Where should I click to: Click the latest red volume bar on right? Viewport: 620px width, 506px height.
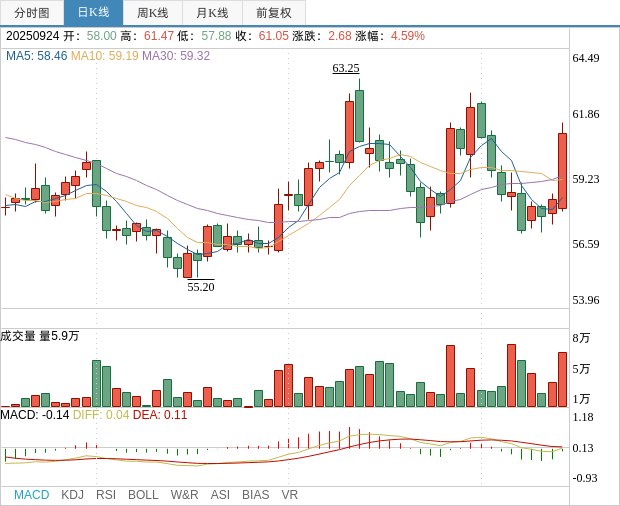[x=562, y=380]
